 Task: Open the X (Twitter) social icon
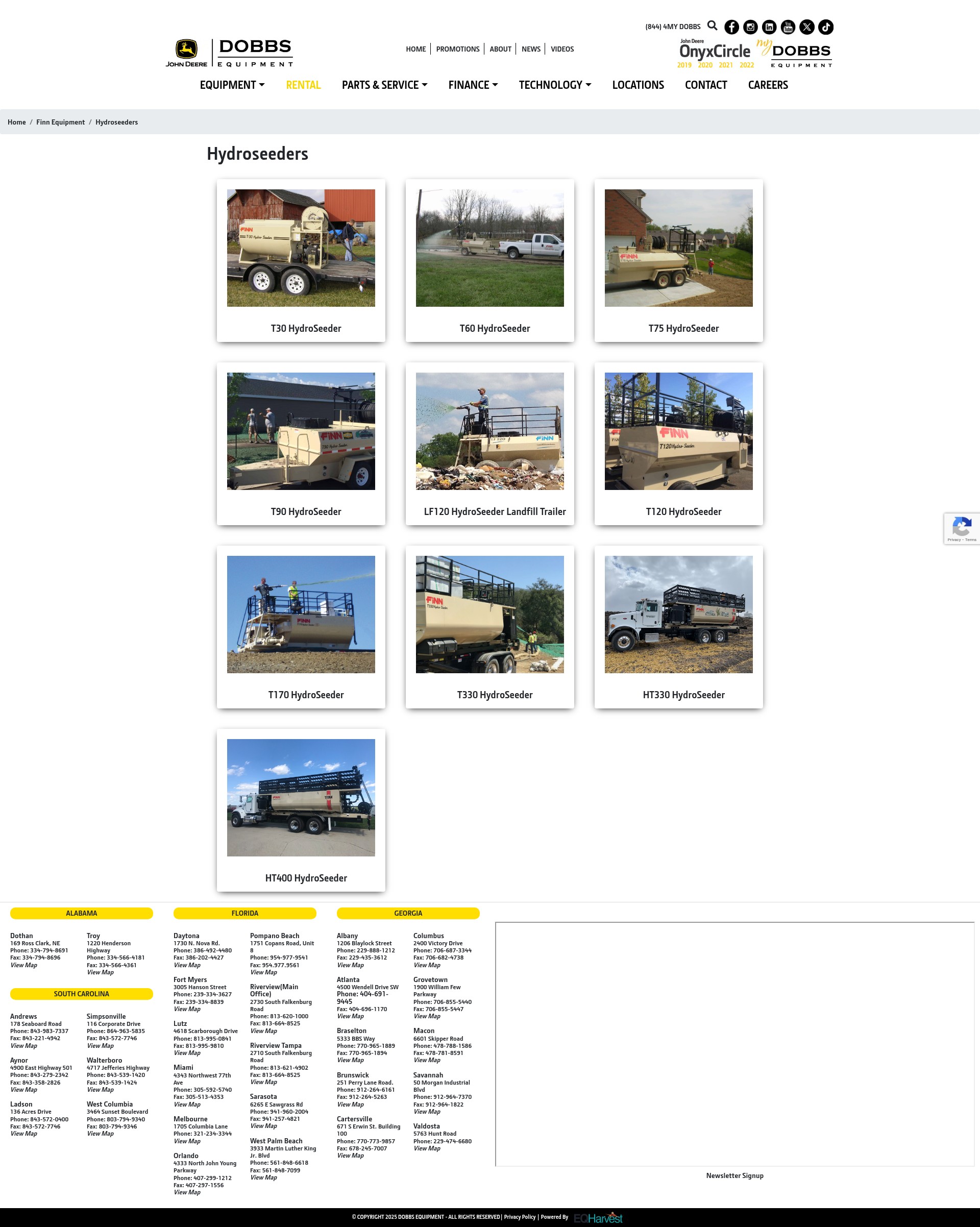(x=807, y=27)
